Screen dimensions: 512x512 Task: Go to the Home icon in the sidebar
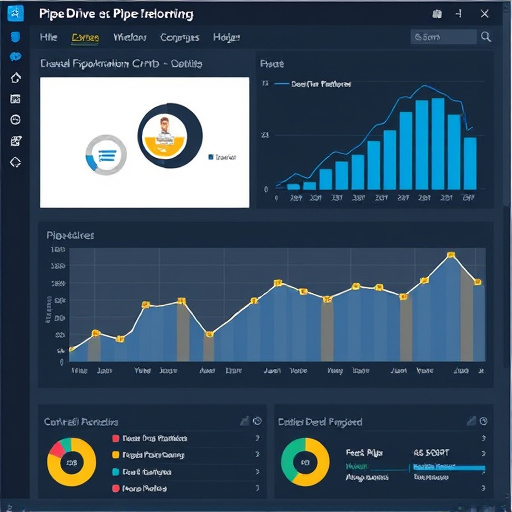click(16, 78)
